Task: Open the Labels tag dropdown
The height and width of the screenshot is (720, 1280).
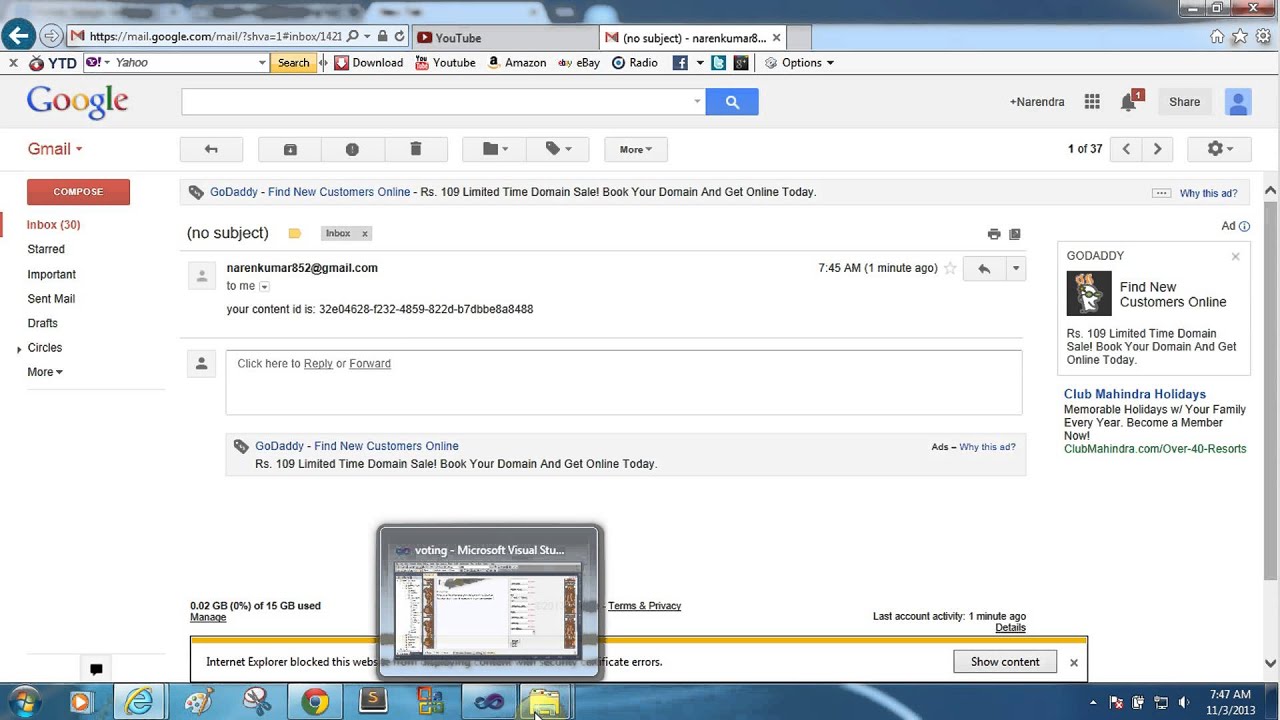Action: (x=558, y=149)
